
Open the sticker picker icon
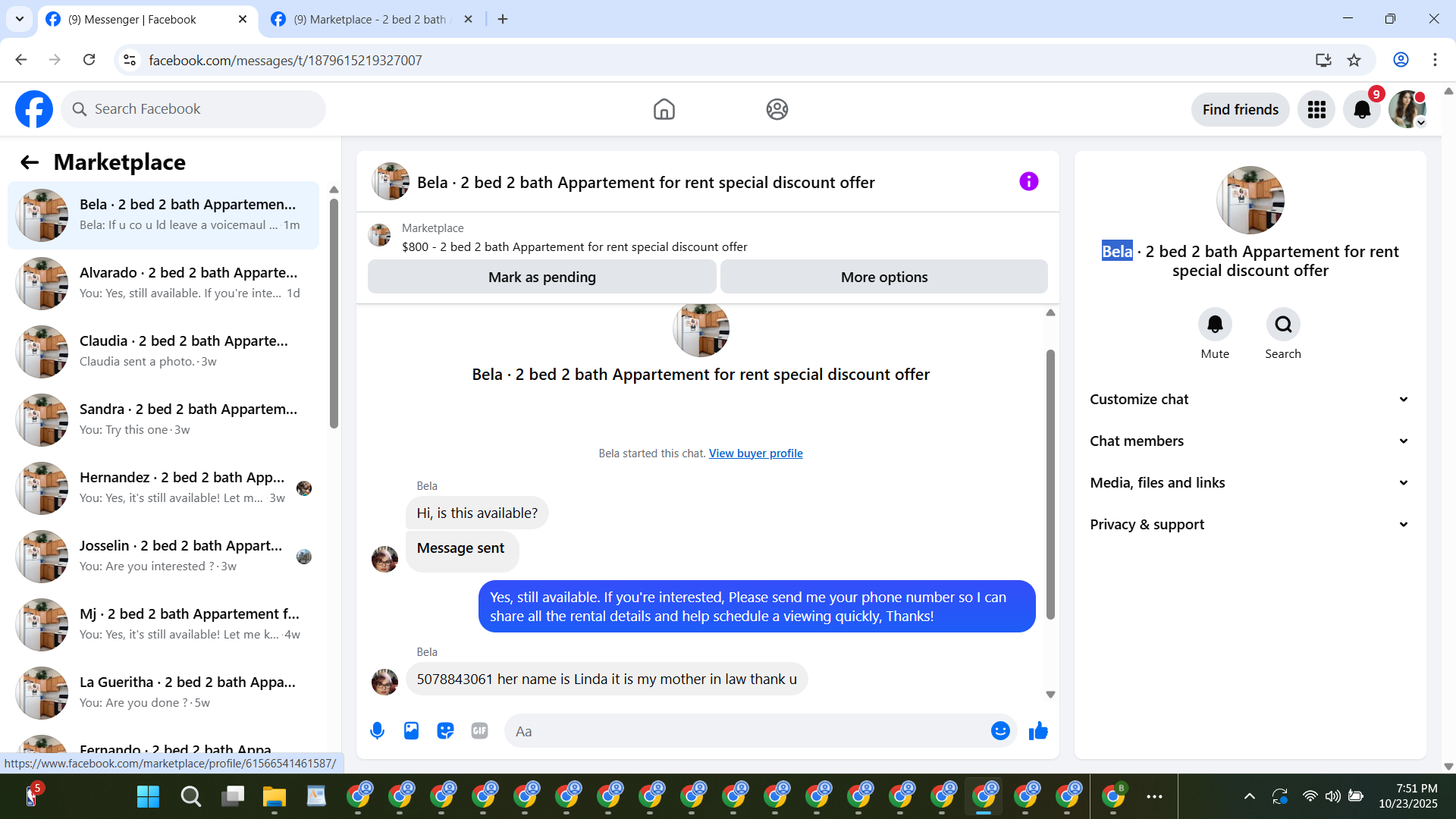point(445,731)
